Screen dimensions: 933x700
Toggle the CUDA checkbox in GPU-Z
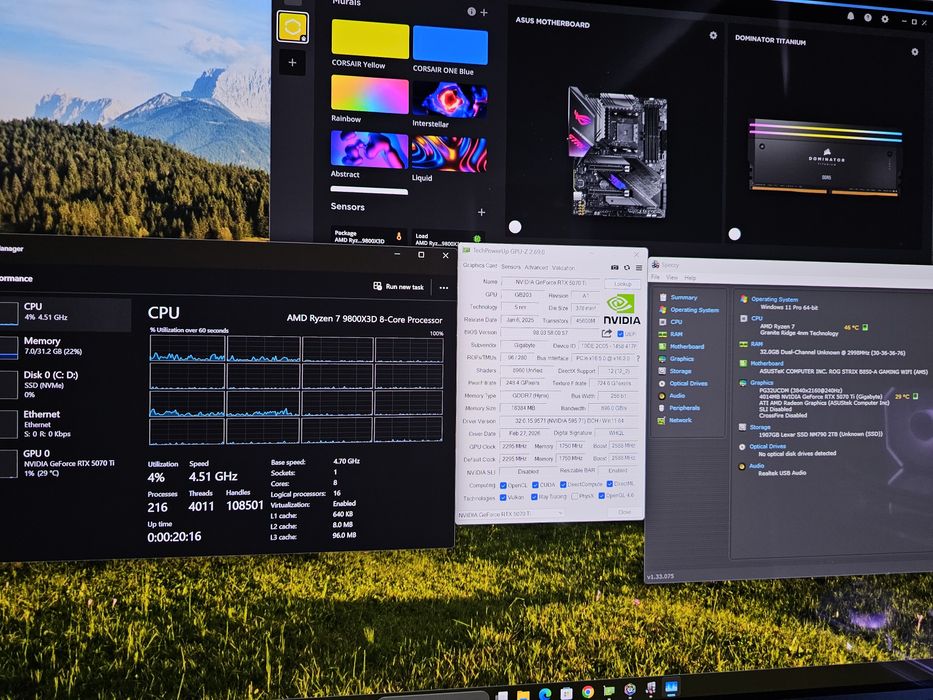coord(535,485)
